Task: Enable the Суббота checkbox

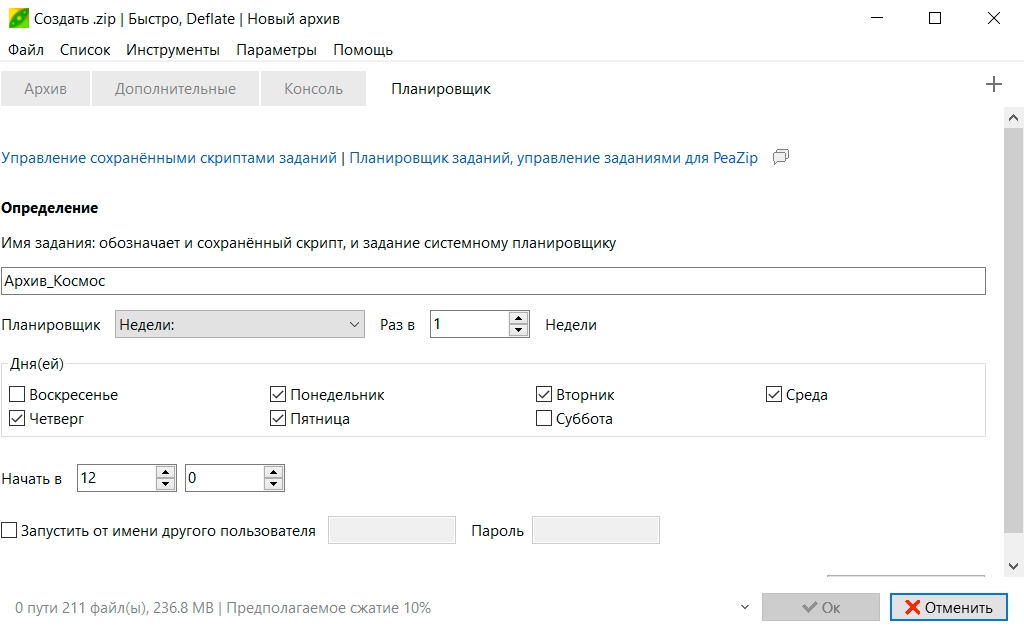Action: pos(543,418)
